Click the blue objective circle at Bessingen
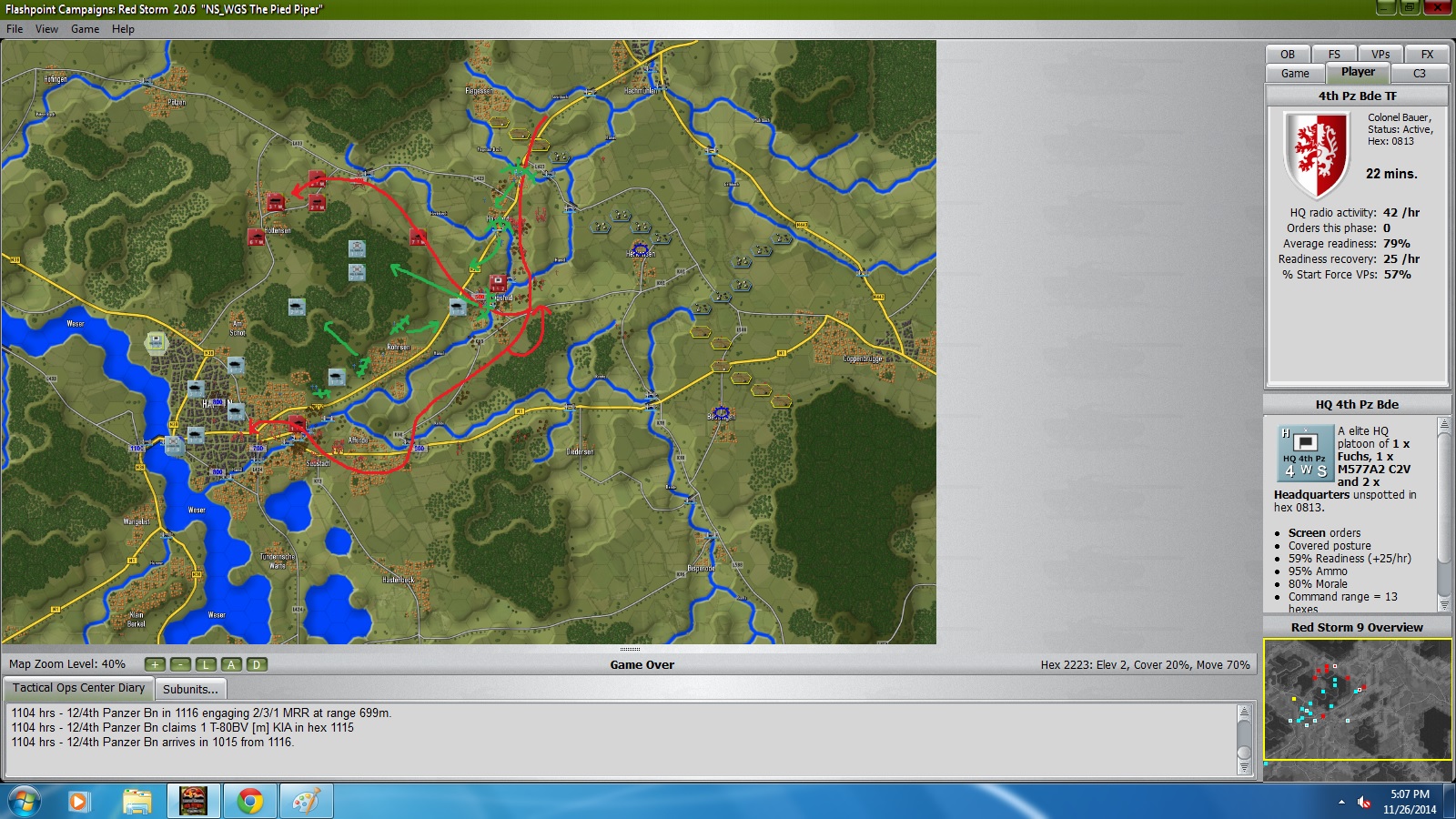 coord(722,413)
